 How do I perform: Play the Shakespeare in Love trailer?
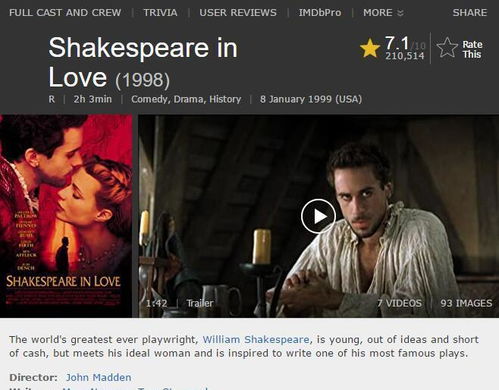(x=318, y=216)
